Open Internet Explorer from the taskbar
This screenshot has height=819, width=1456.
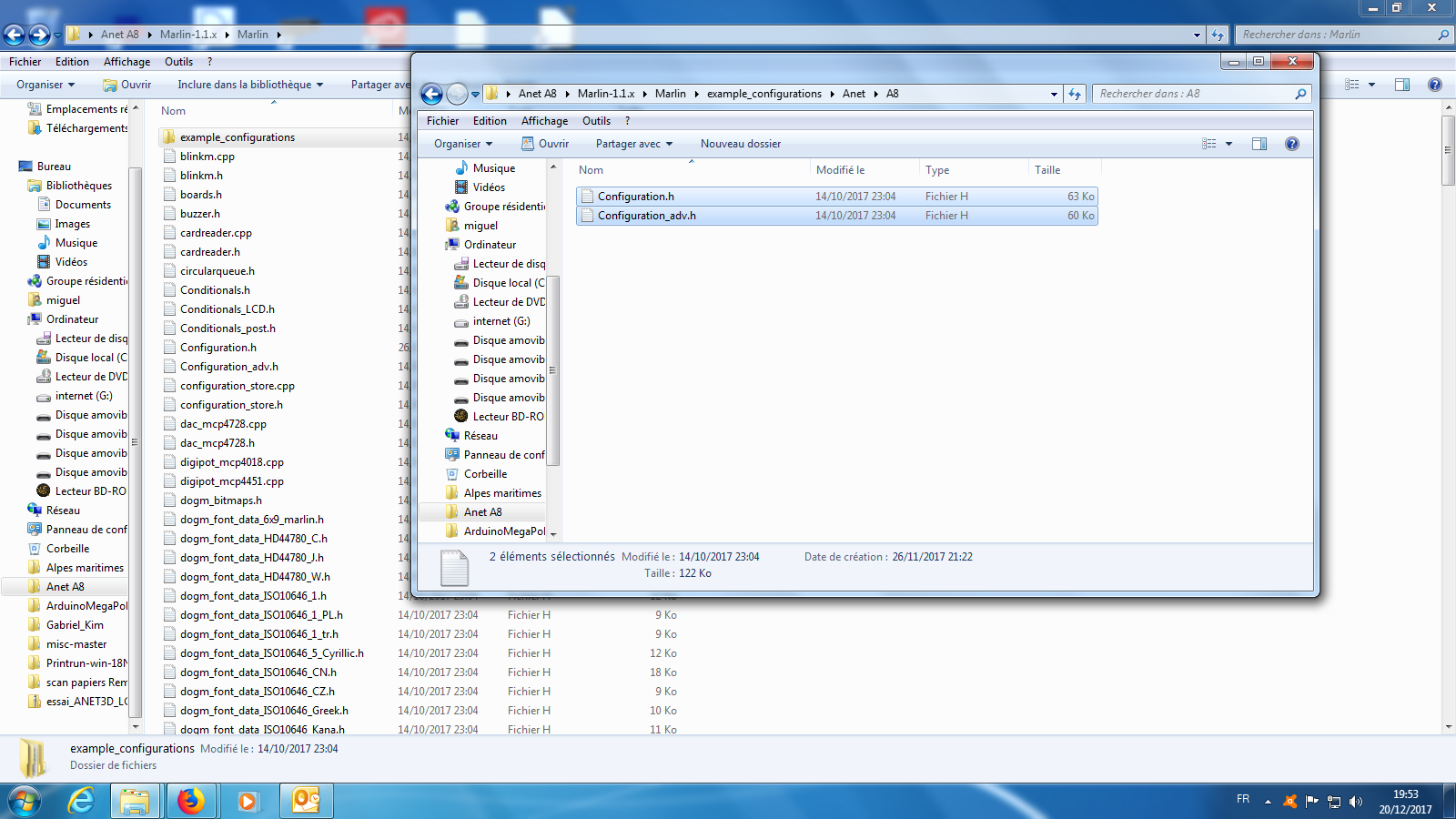click(81, 801)
